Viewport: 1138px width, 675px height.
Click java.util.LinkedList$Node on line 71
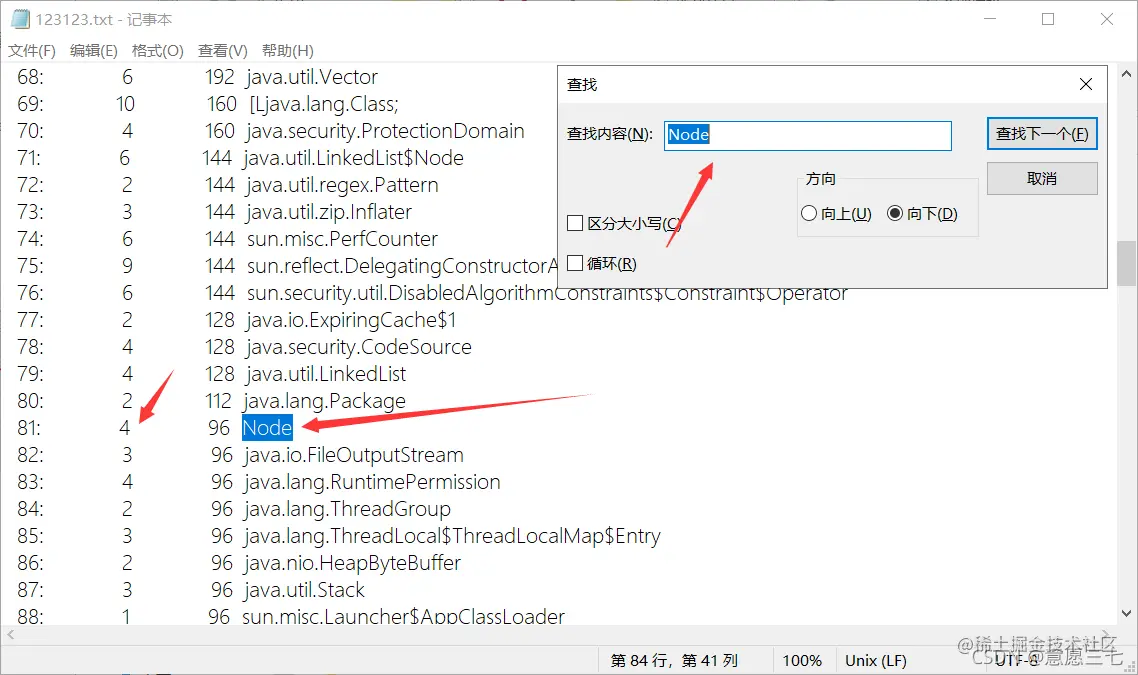(x=353, y=158)
